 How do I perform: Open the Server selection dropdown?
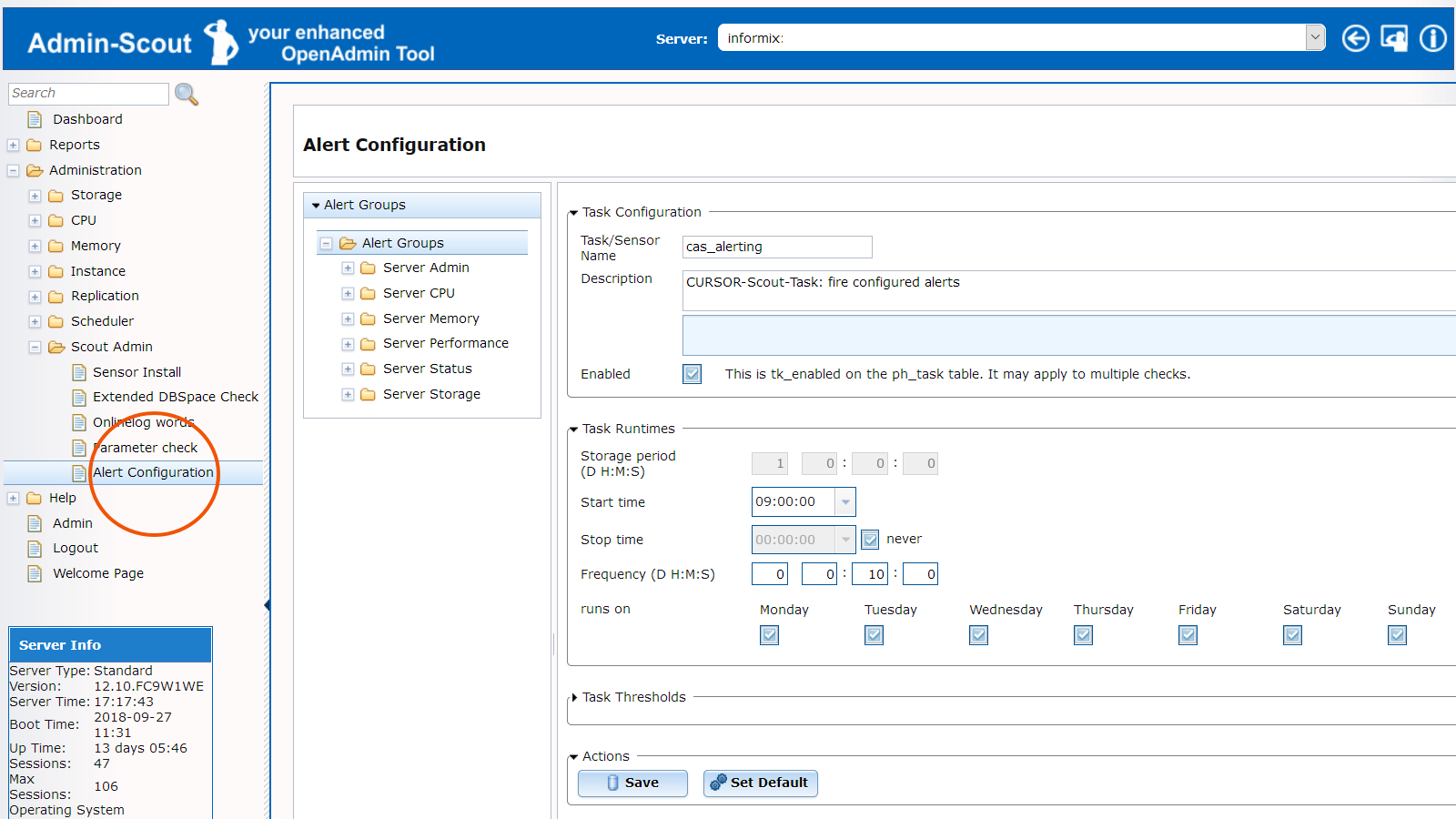click(x=1315, y=37)
